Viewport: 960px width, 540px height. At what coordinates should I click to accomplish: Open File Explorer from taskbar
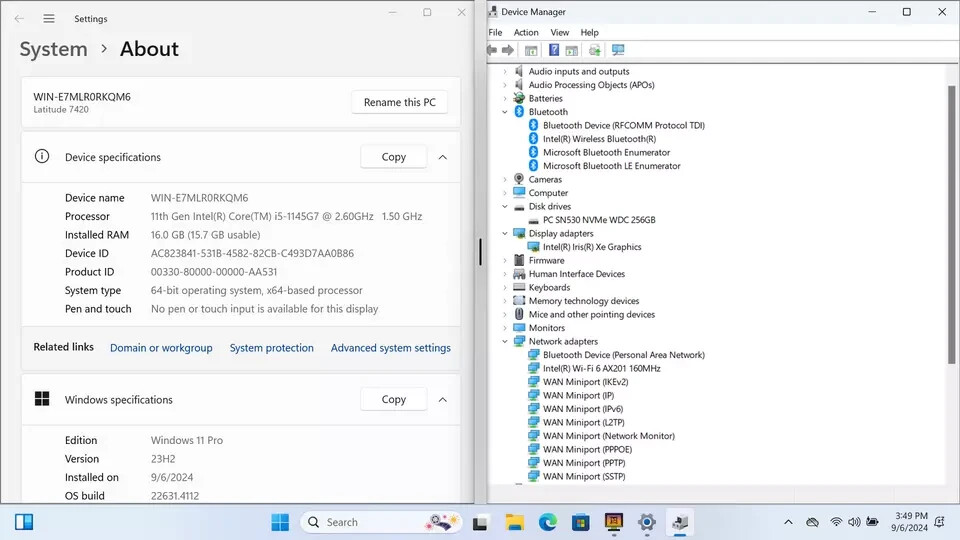click(x=514, y=522)
